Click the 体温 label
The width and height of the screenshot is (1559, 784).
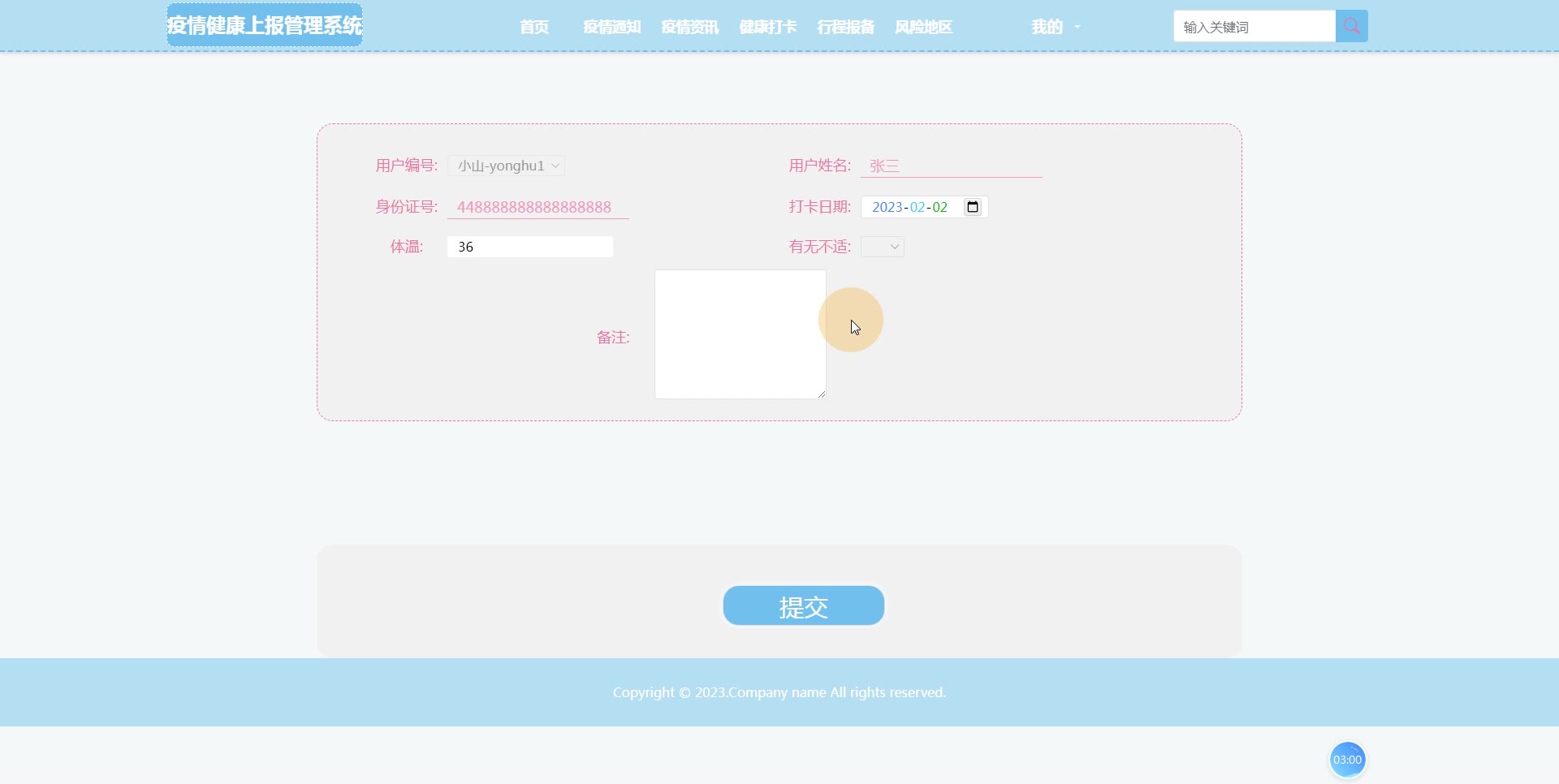click(407, 247)
